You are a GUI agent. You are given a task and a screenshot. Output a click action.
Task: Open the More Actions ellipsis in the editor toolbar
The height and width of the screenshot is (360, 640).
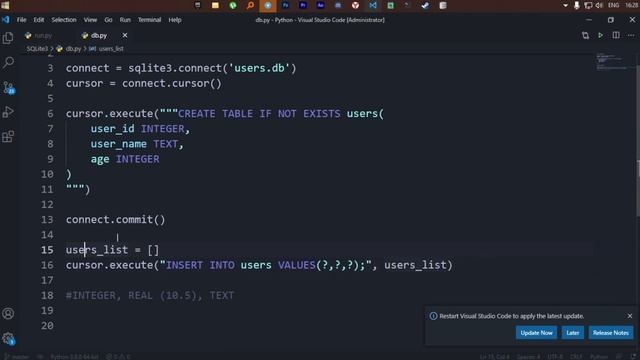(631, 36)
